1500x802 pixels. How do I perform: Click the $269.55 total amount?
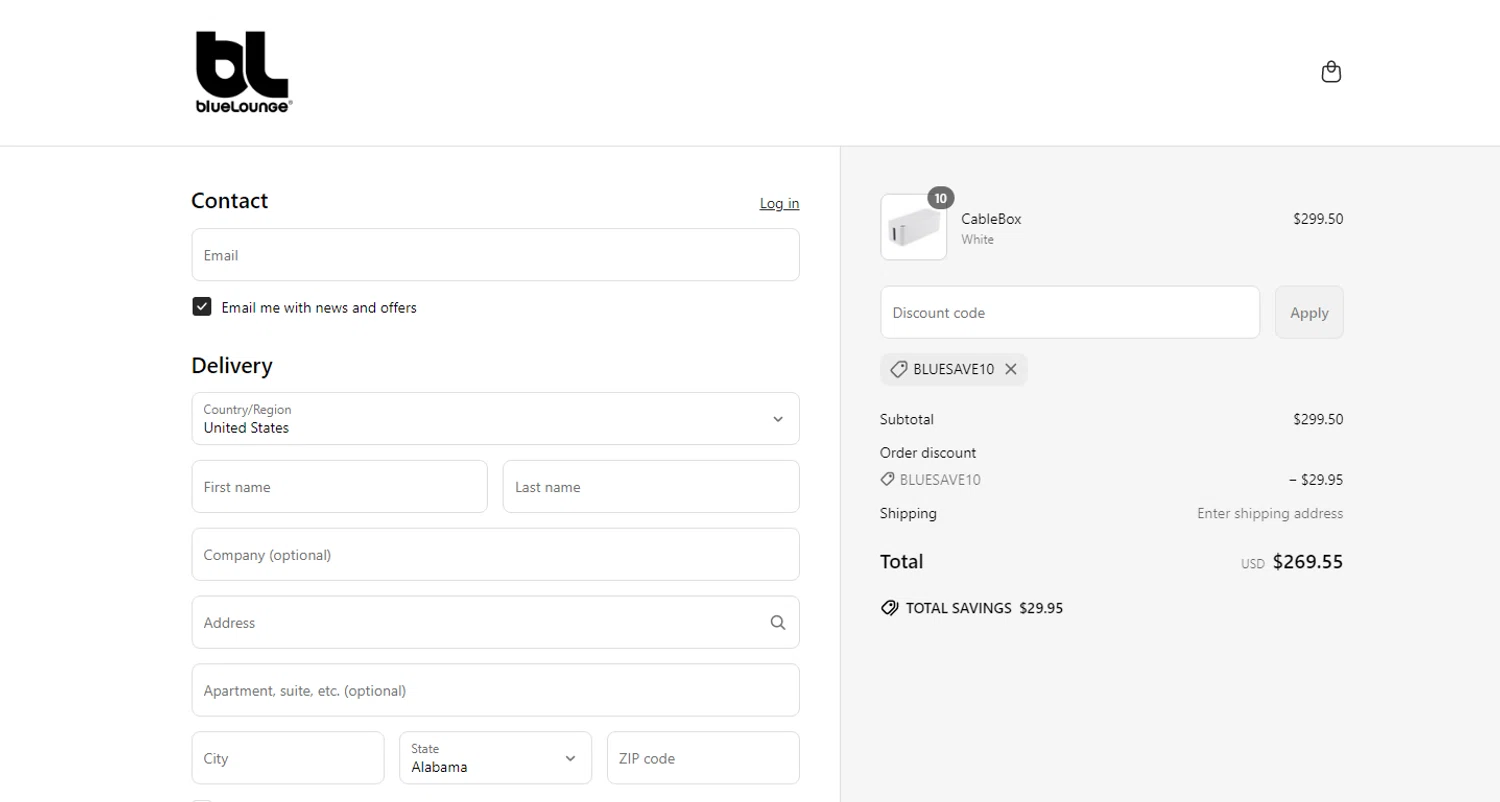1308,562
